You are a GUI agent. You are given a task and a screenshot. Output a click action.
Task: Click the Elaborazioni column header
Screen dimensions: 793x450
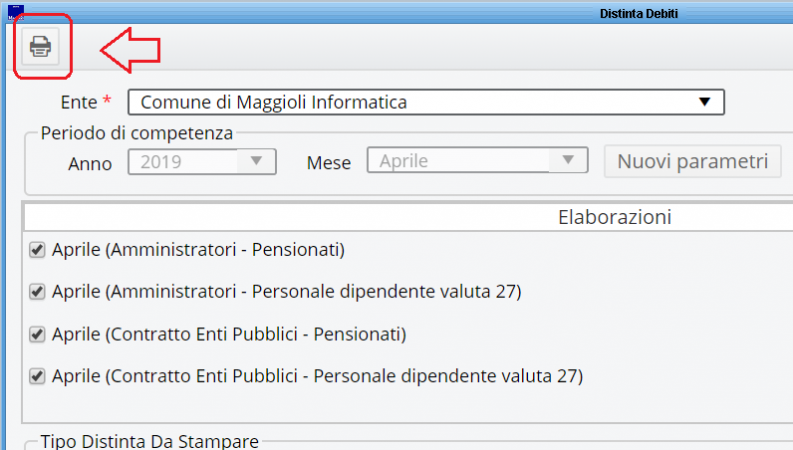click(x=614, y=217)
